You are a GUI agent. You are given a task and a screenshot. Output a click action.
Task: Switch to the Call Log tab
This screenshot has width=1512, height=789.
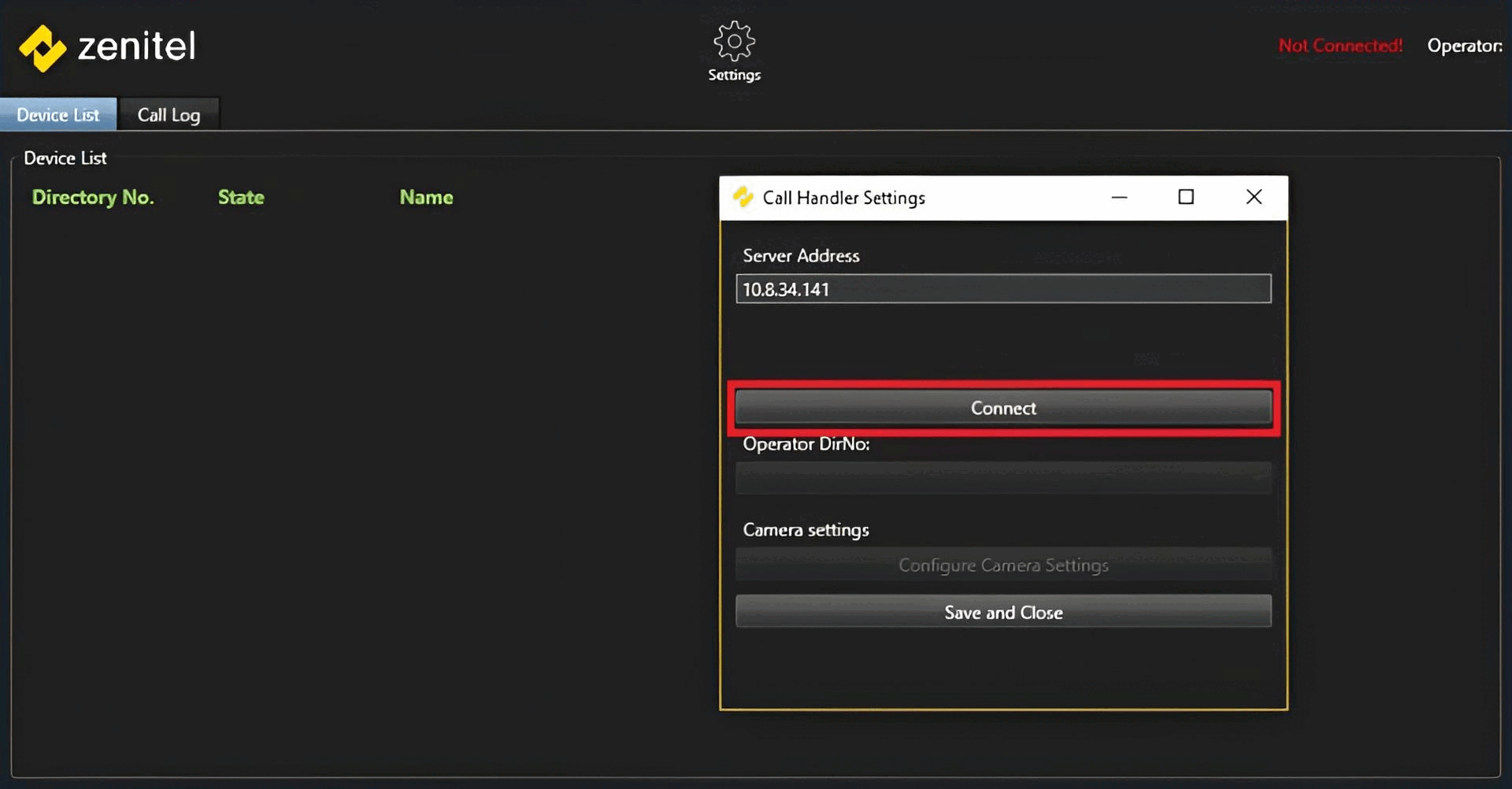(x=169, y=115)
